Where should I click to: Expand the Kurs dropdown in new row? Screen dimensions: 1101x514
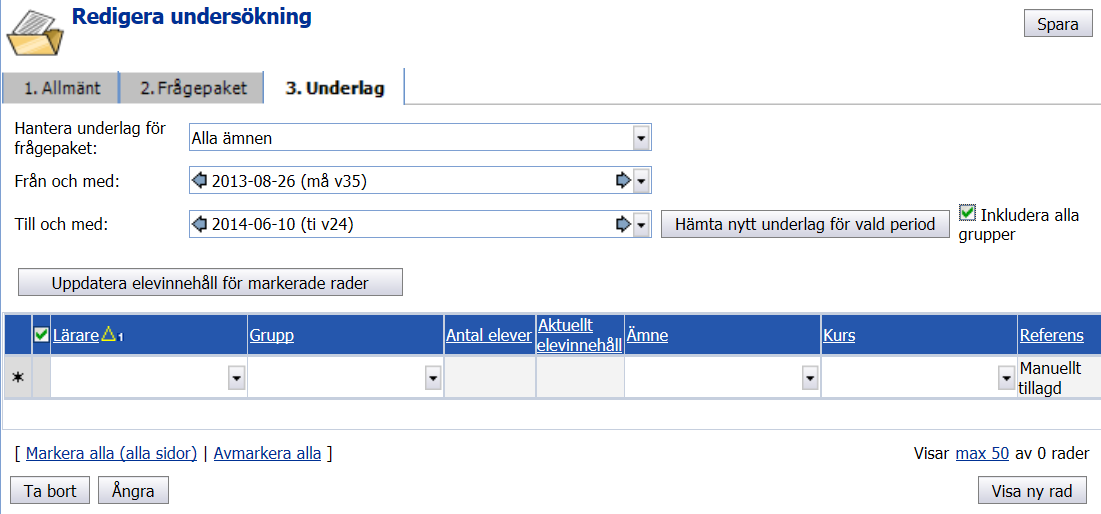coord(1006,378)
